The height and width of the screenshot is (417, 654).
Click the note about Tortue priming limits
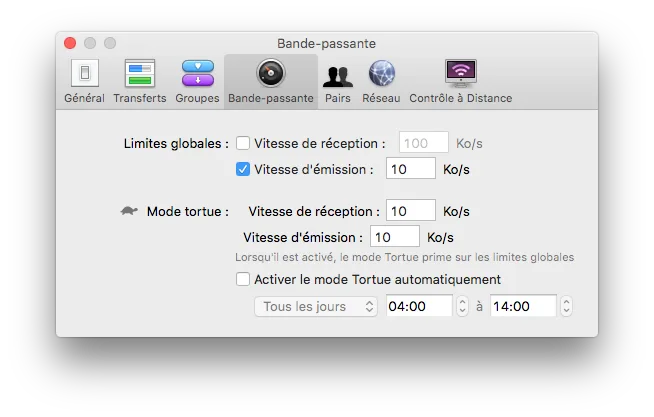click(x=405, y=257)
